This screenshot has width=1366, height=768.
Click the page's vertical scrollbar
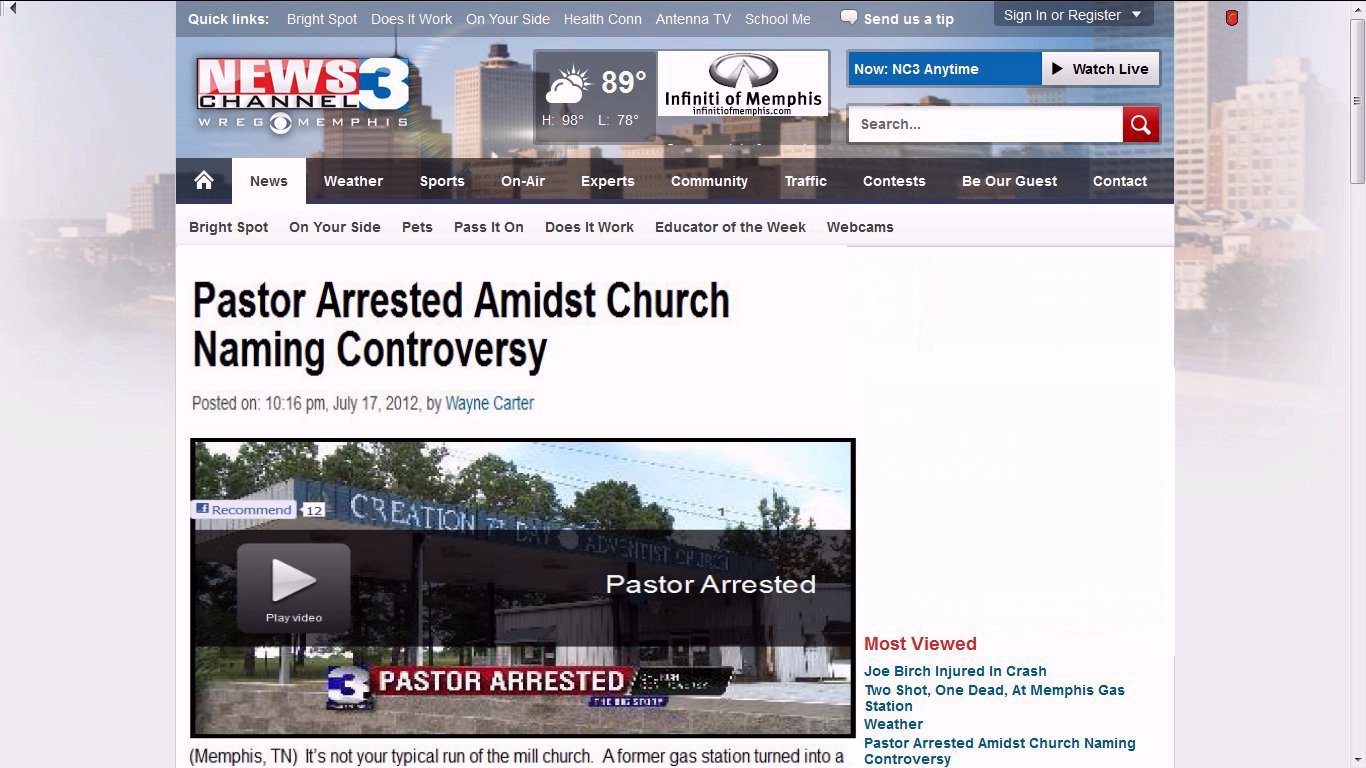pos(1357,384)
